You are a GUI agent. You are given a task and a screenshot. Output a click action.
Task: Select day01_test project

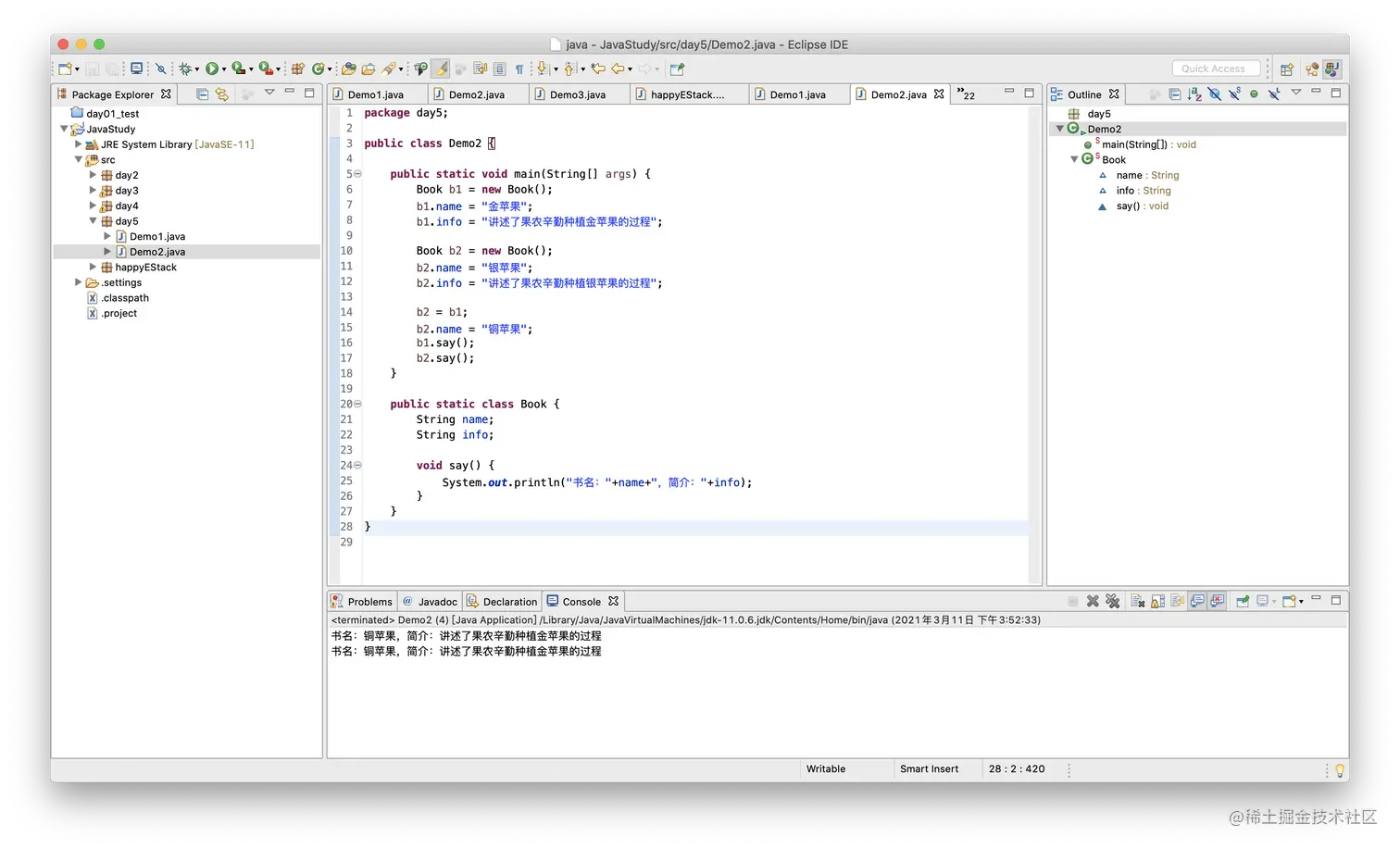(x=112, y=114)
